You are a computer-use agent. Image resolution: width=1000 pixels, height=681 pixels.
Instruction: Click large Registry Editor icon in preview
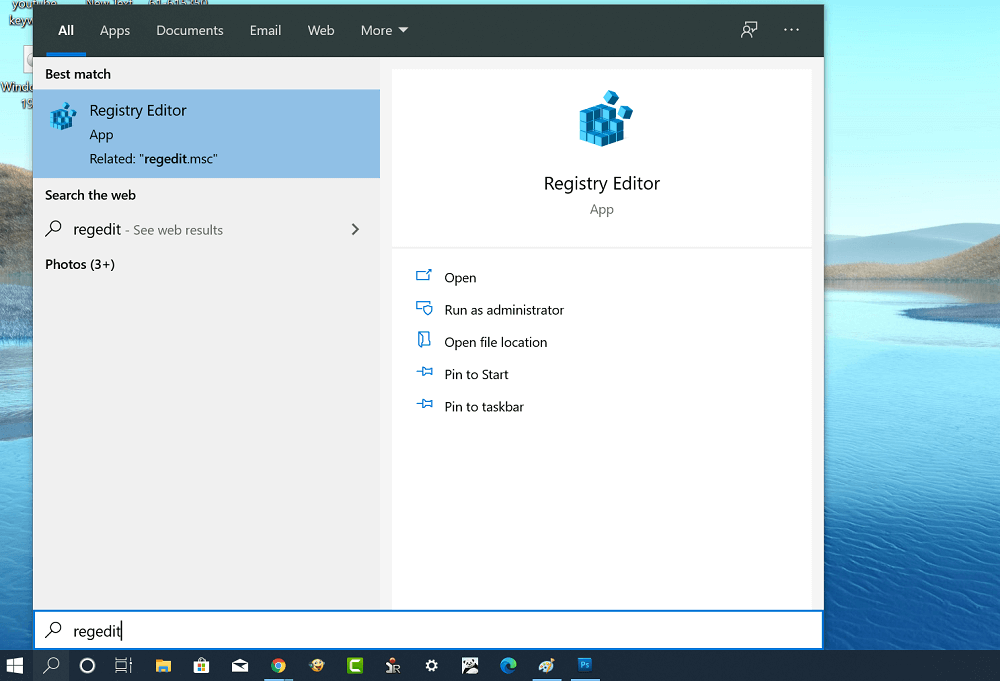pos(605,119)
